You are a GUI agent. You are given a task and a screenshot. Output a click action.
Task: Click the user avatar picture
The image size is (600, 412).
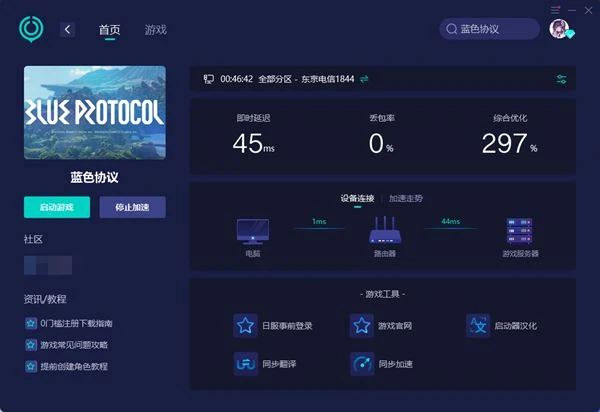(559, 29)
